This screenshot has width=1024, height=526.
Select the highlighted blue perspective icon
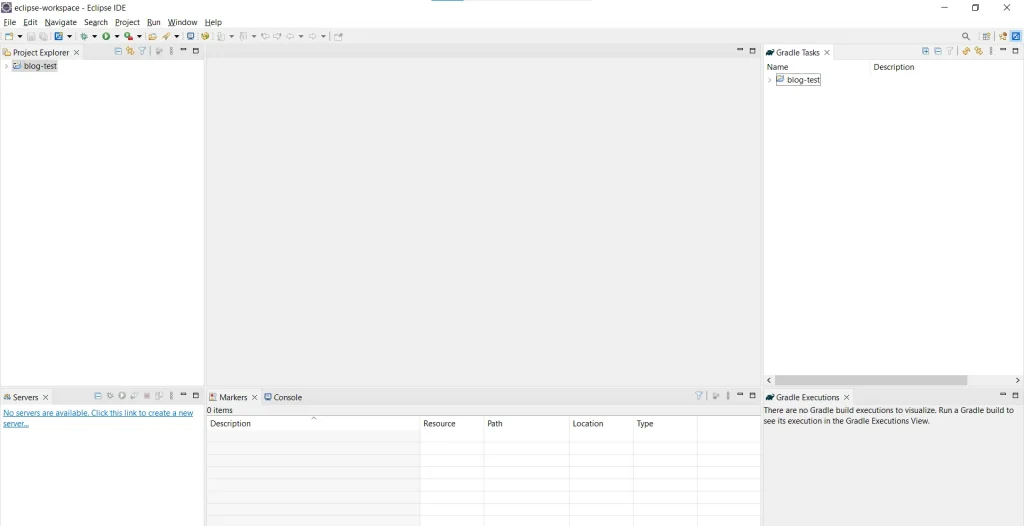1016,37
